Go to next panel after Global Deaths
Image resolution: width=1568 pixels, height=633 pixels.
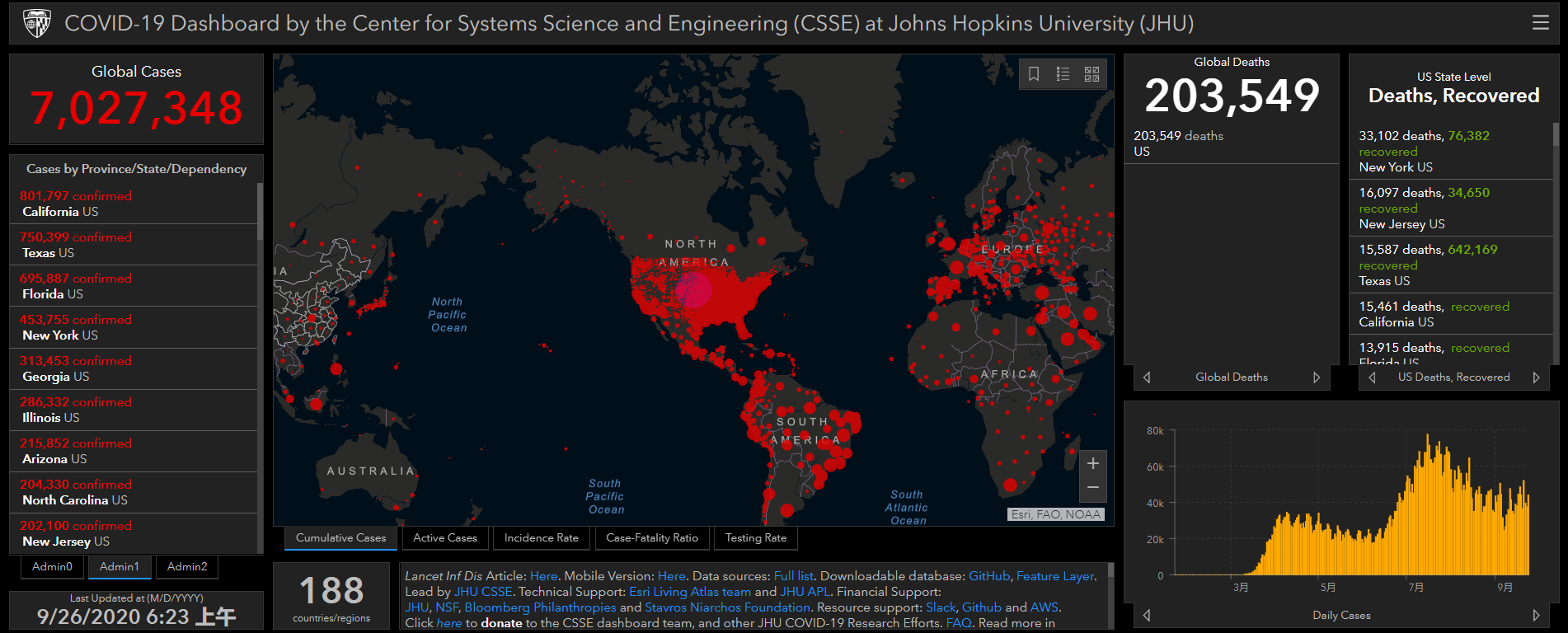click(1317, 377)
